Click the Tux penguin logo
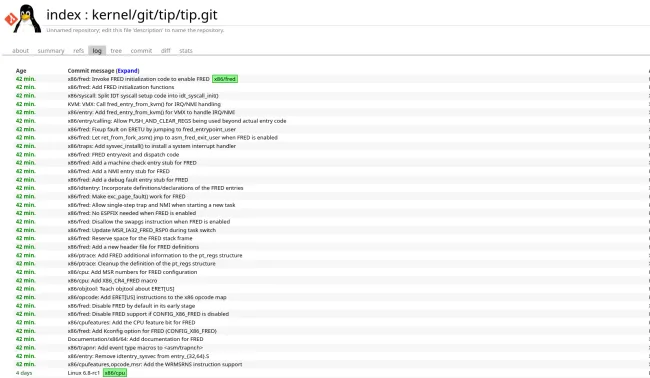This screenshot has width=650, height=378. [x=28, y=19]
